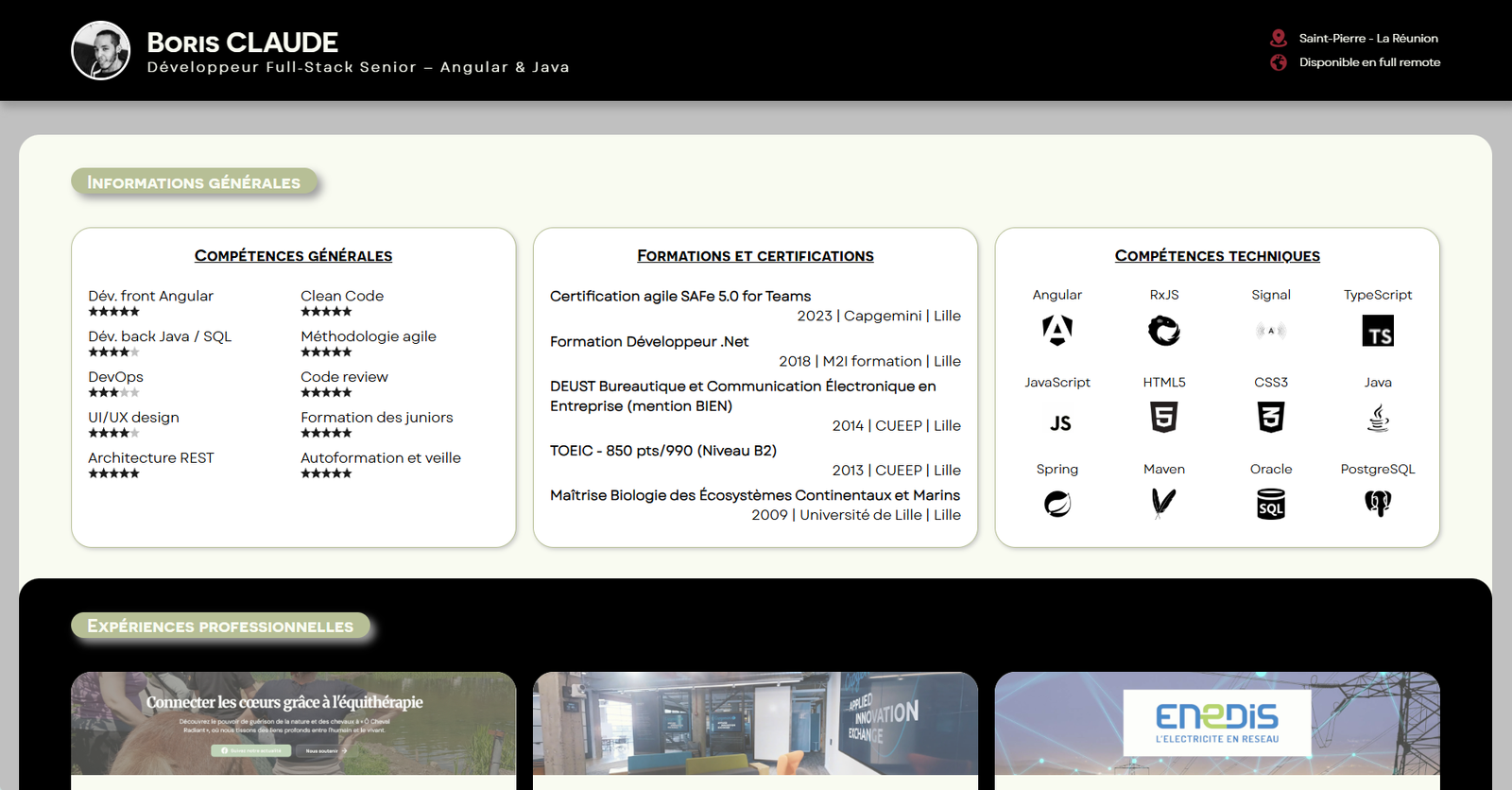Screen dimensions: 1512x790
Task: Click "TOEIC - 850 pts/990 (Niveau B2)"
Action: click(663, 451)
